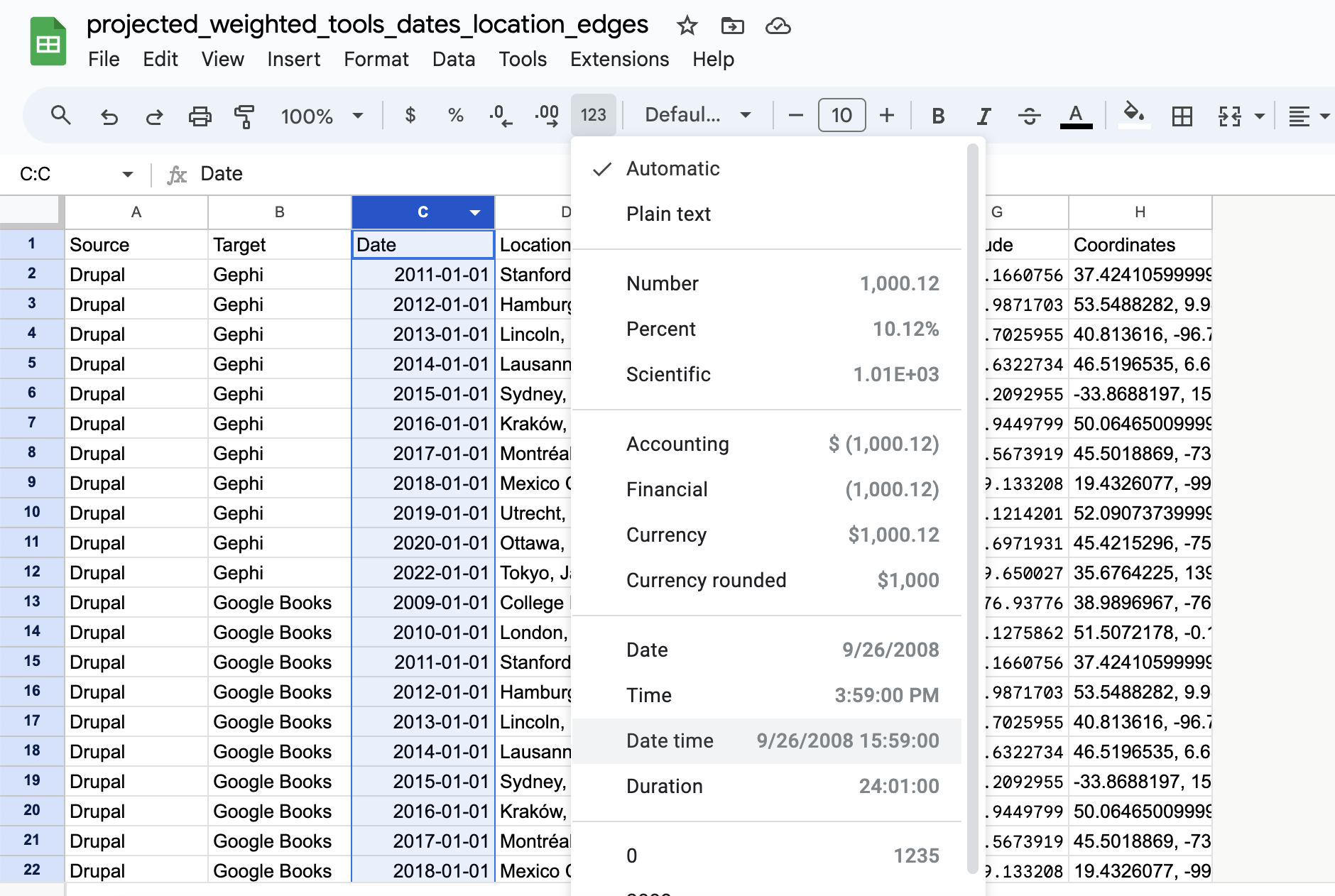Toggle italic formatting
The width and height of the screenshot is (1335, 896).
pos(983,115)
